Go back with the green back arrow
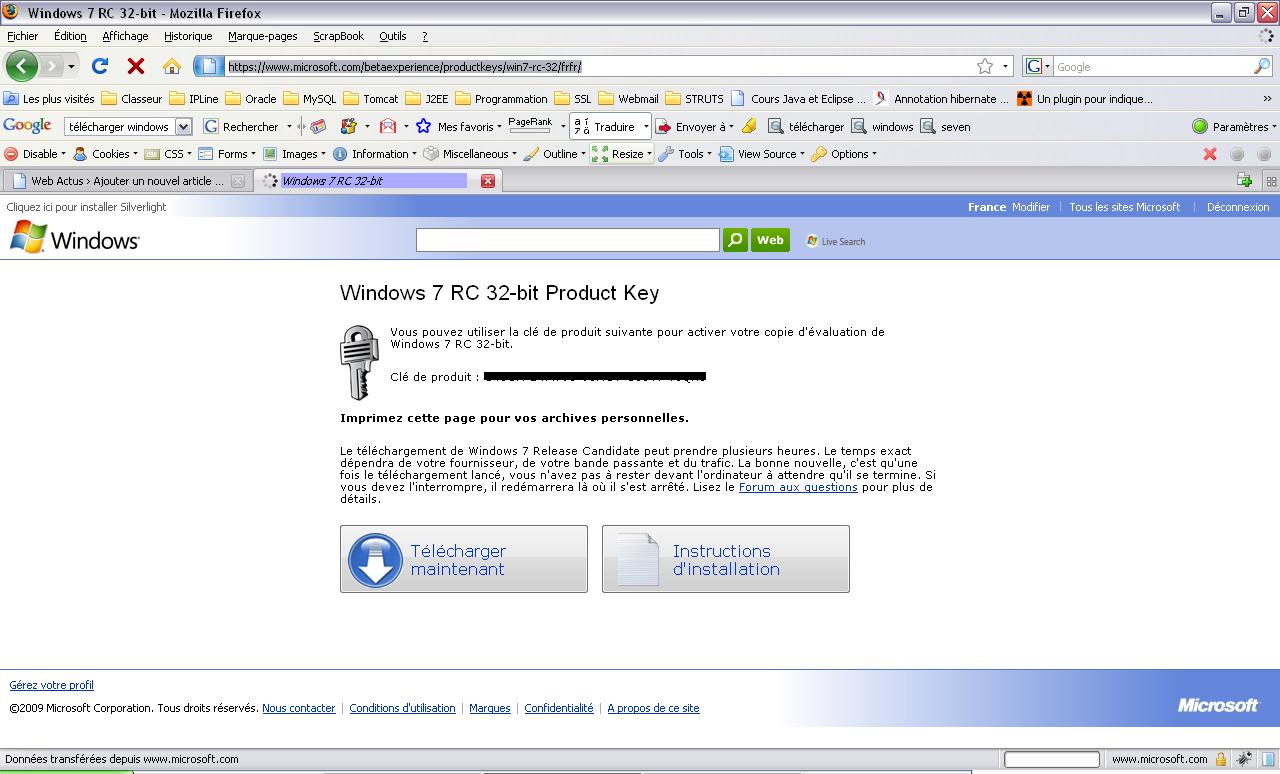 point(21,66)
